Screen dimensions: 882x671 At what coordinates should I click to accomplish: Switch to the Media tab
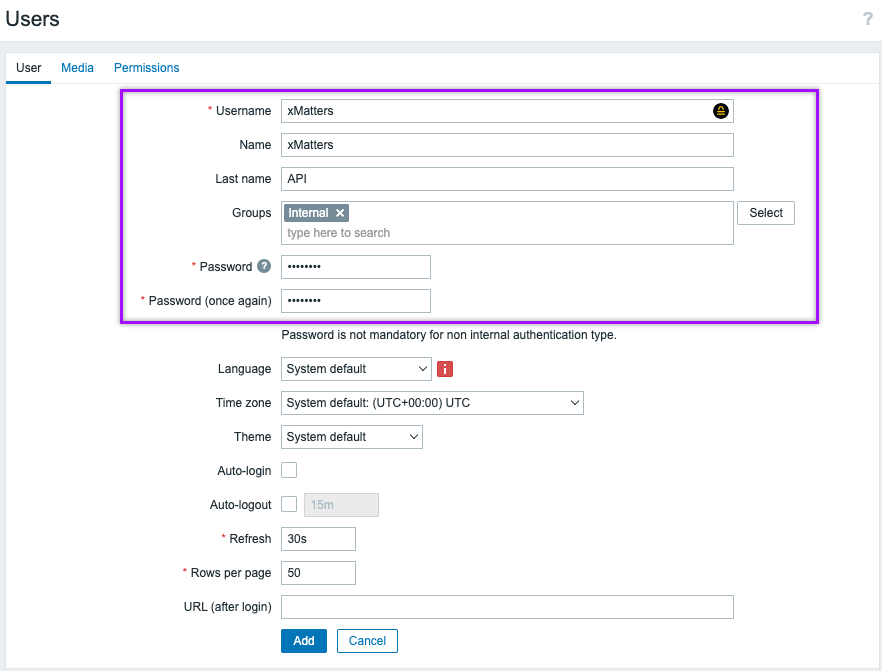[77, 68]
